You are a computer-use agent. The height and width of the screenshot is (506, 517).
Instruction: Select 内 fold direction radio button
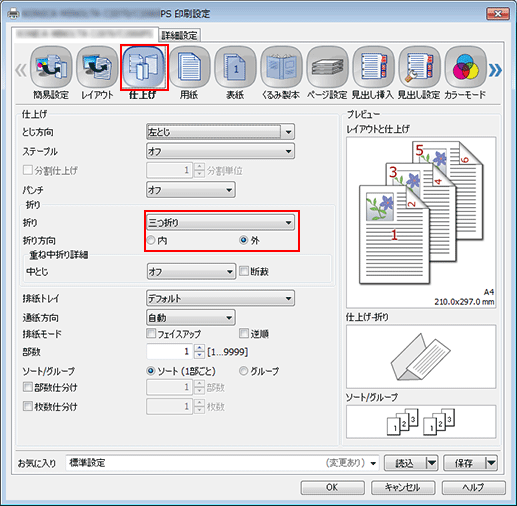coord(151,240)
